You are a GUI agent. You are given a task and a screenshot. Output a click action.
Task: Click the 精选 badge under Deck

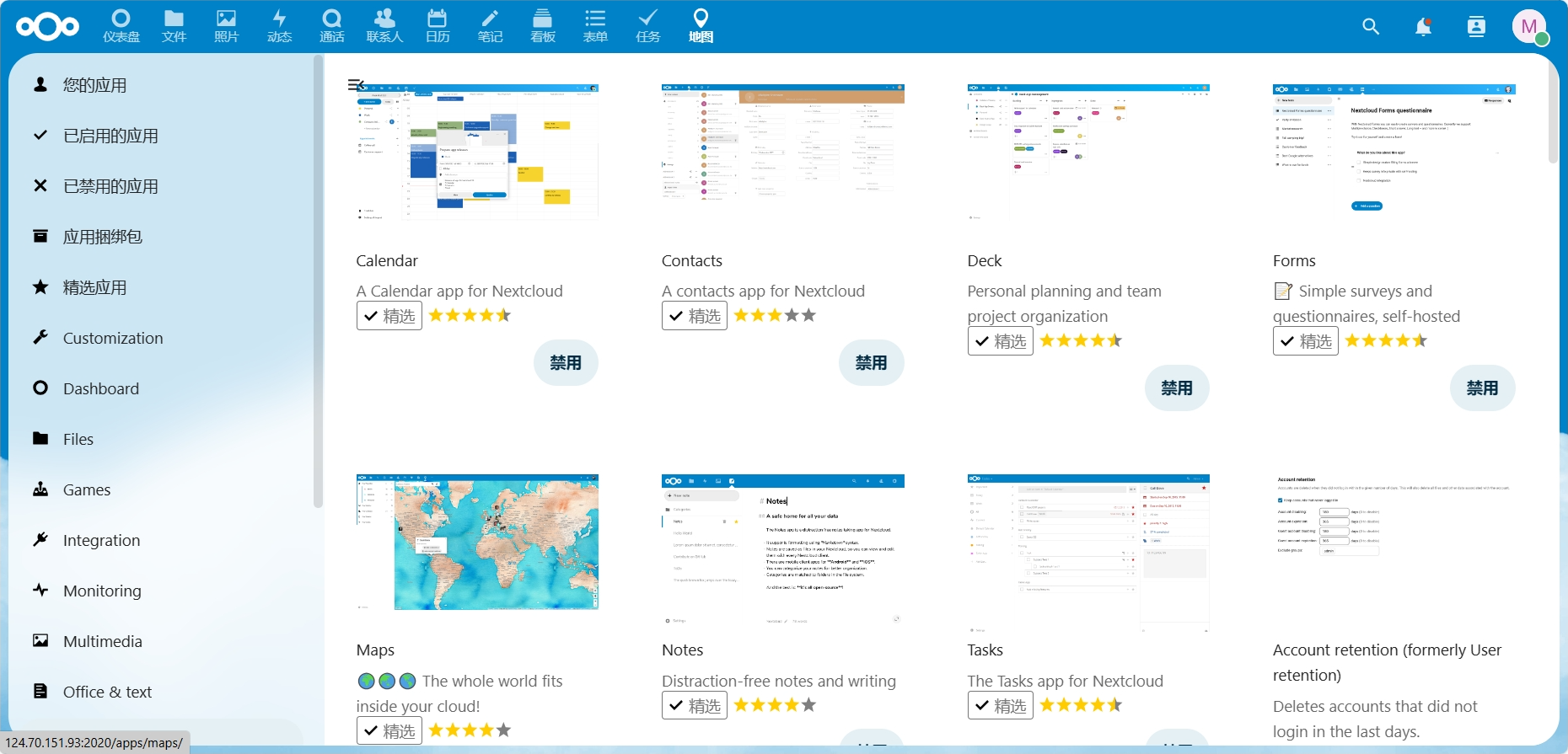[x=1001, y=341]
